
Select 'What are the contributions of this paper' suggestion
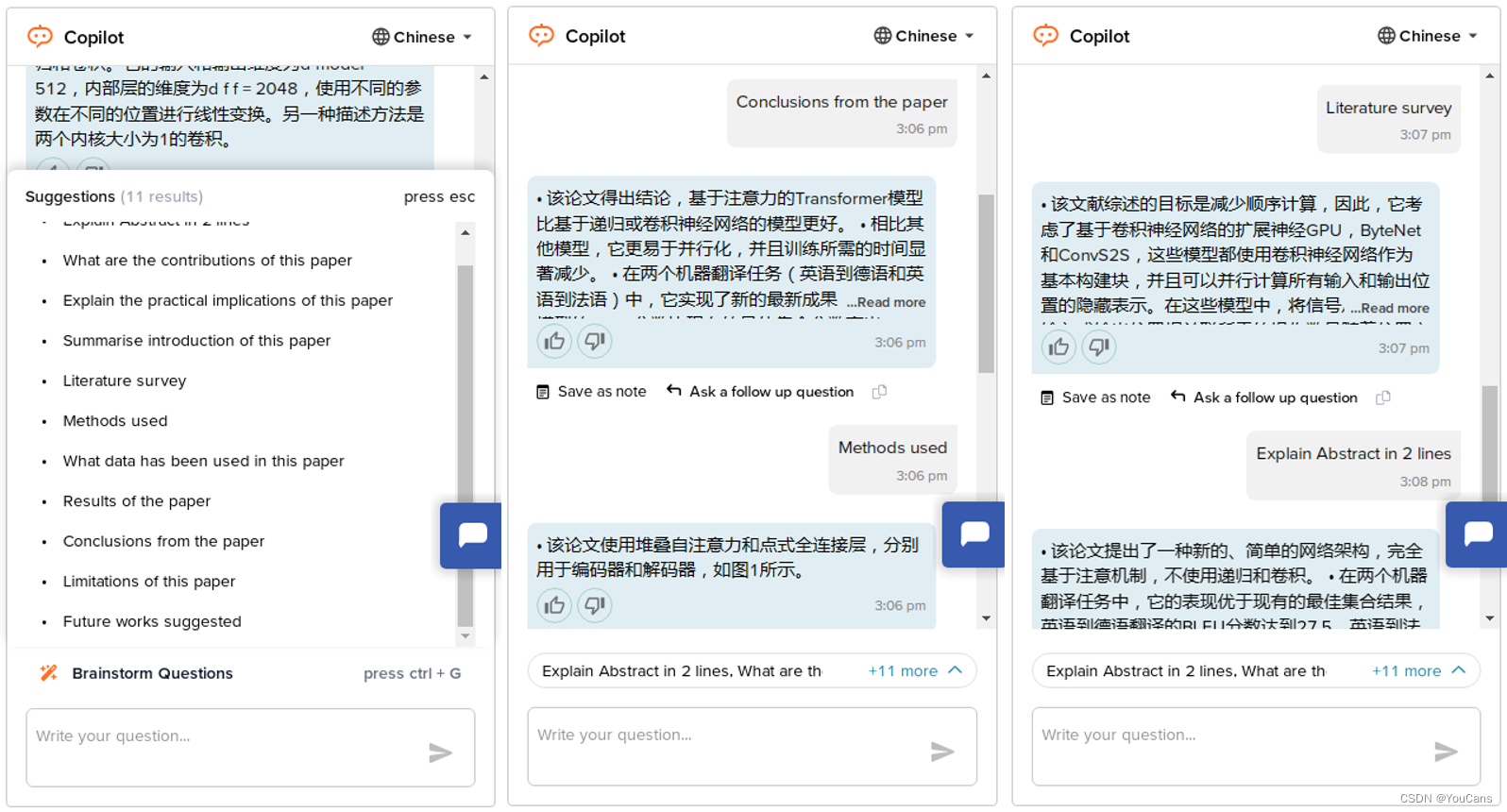click(x=207, y=261)
